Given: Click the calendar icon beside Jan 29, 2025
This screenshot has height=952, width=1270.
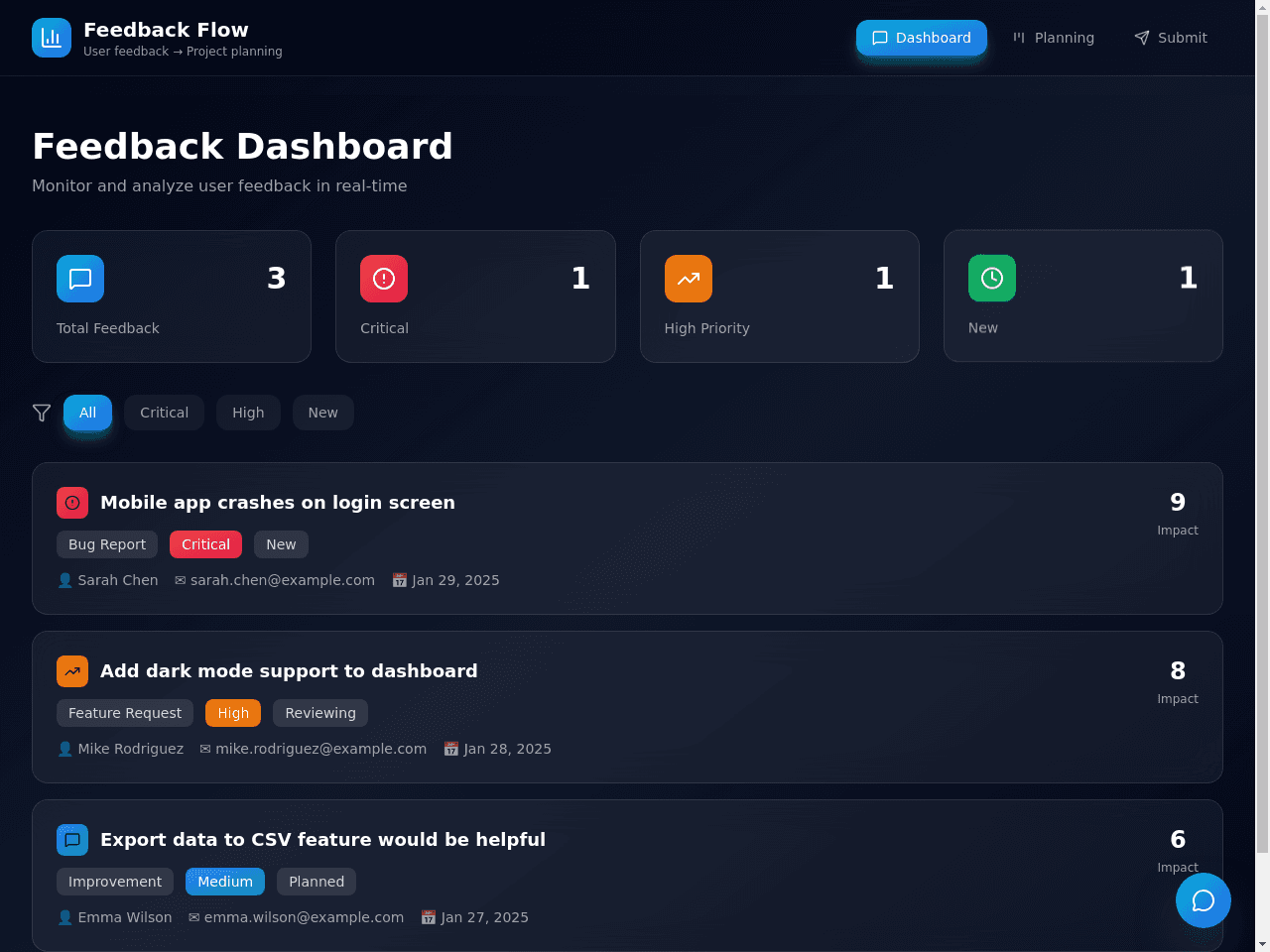Looking at the screenshot, I should (x=400, y=580).
